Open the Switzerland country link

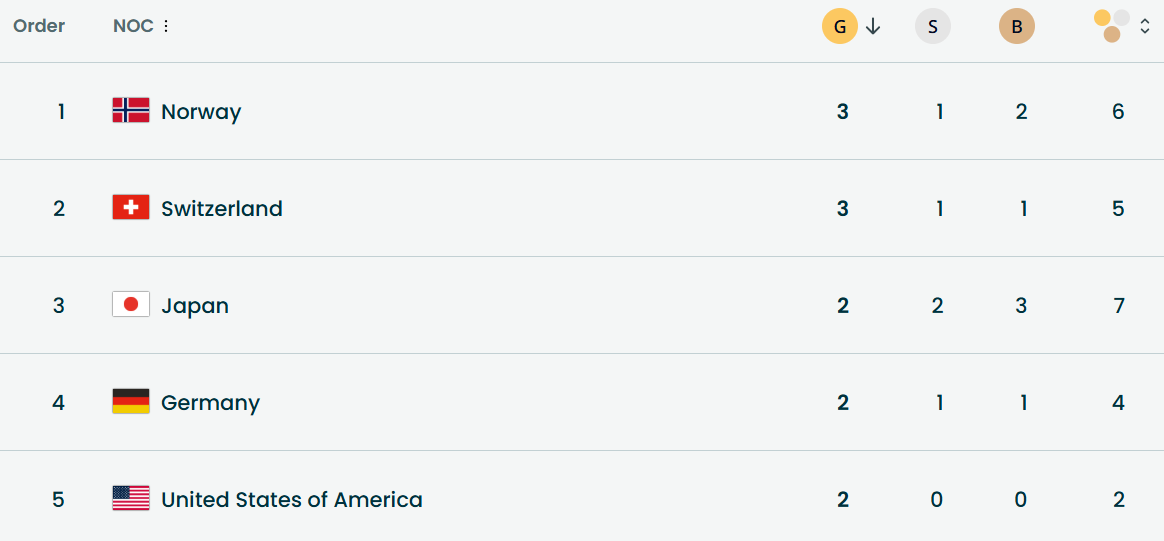pos(222,208)
